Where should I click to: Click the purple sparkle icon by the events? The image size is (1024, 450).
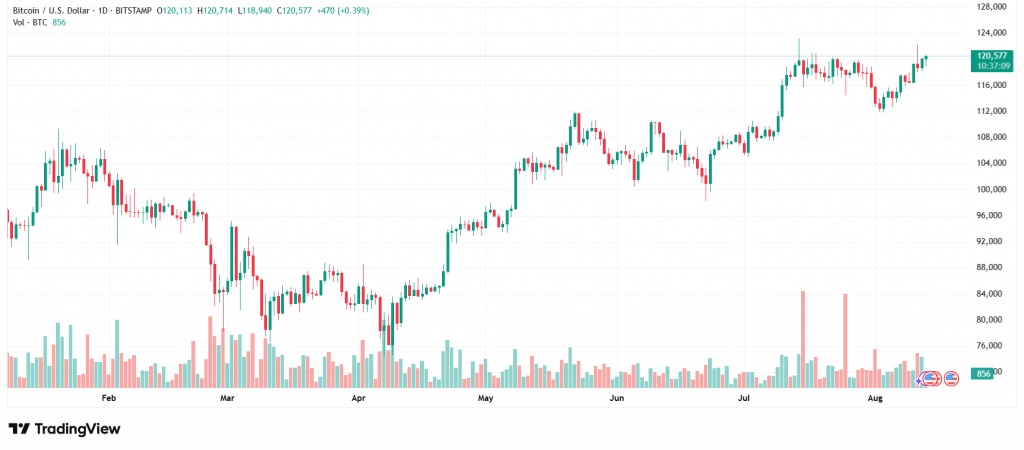coord(919,380)
